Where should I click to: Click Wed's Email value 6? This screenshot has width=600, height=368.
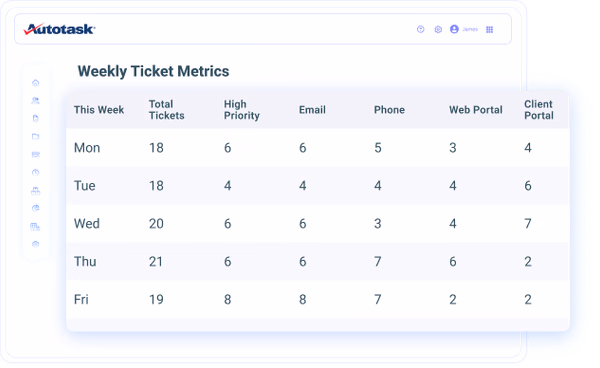pos(303,223)
